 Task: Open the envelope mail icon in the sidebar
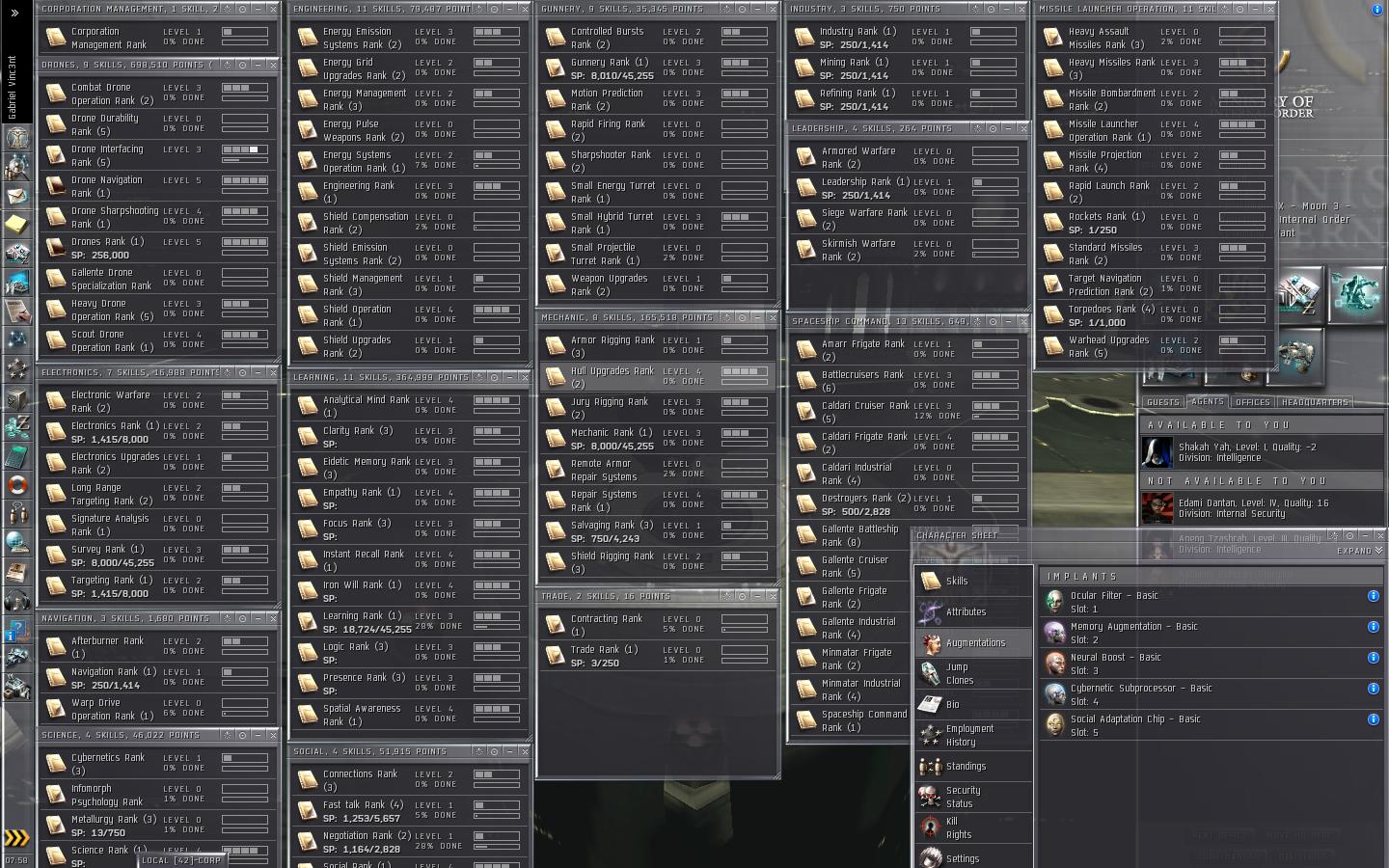click(17, 196)
